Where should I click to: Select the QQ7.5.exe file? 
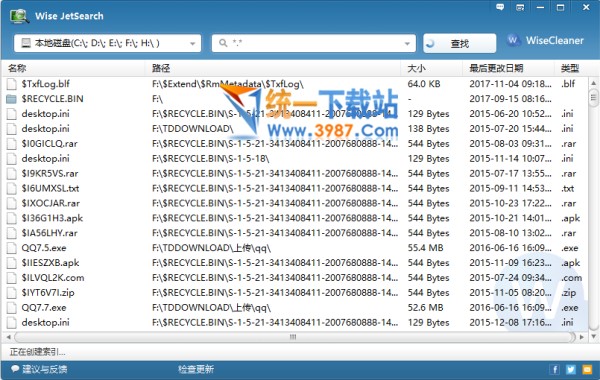[44, 248]
